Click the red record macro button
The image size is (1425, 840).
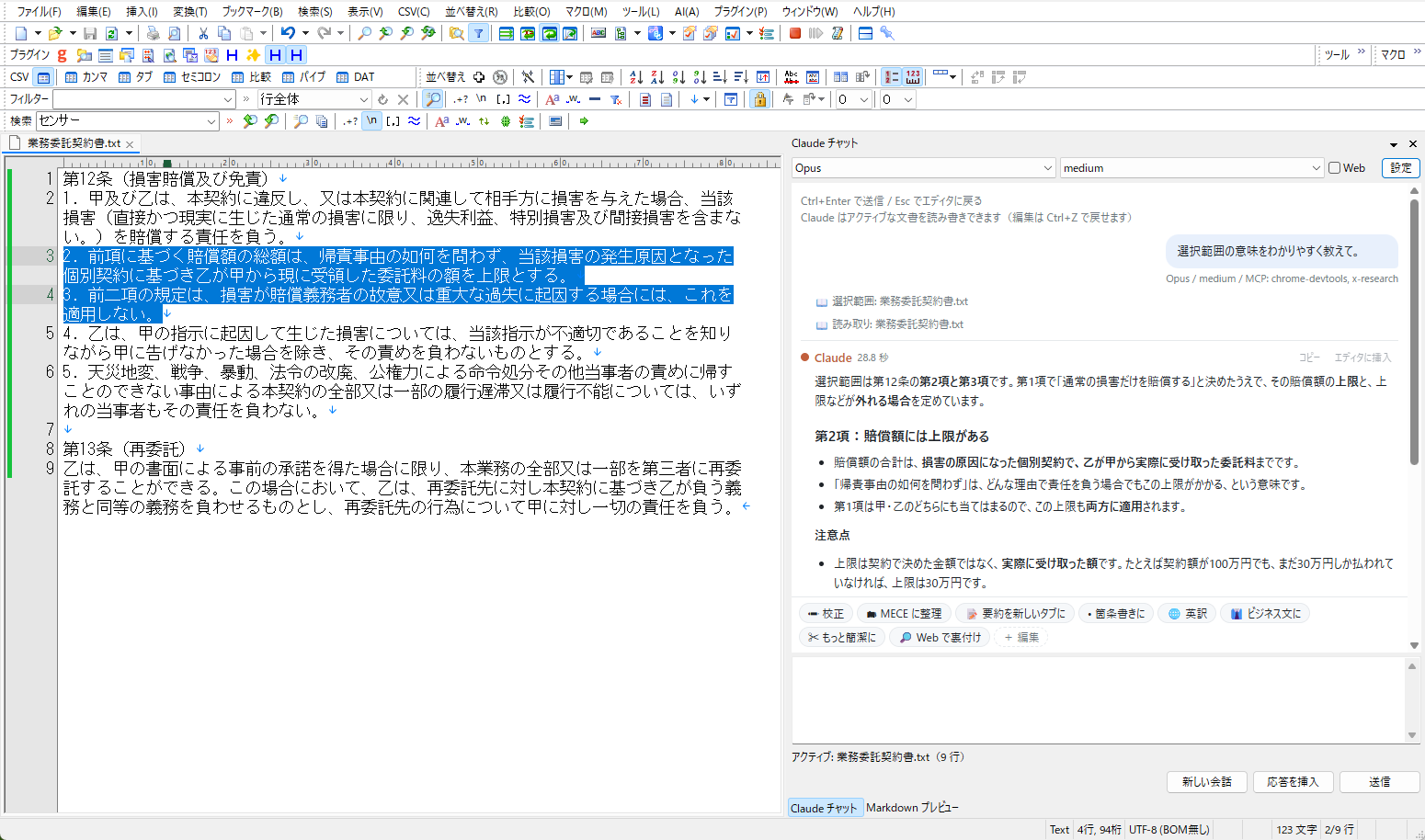point(795,33)
